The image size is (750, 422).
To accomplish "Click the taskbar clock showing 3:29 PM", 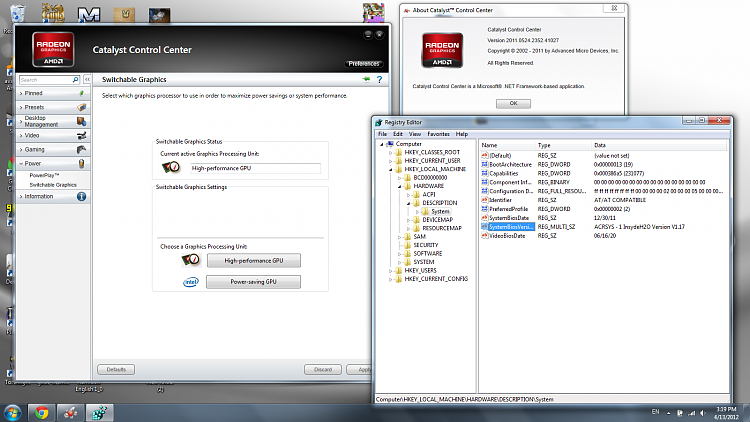I will point(726,413).
